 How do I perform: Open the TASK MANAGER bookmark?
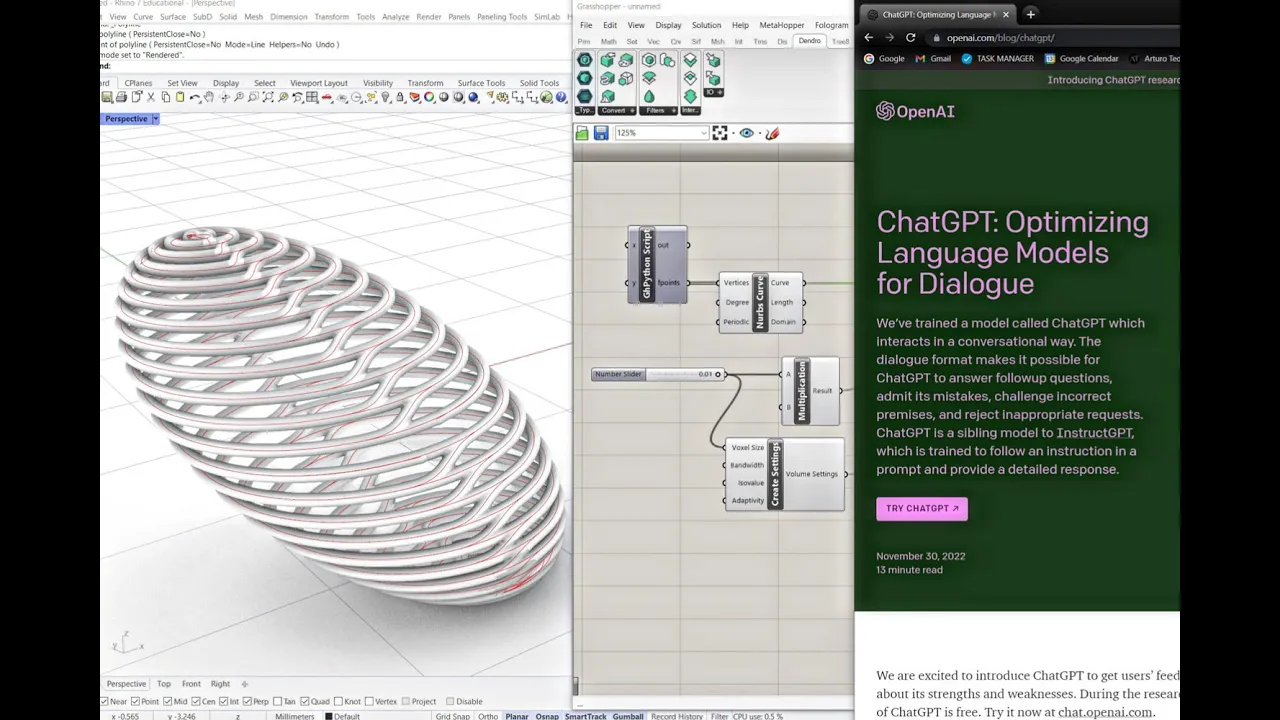point(997,59)
